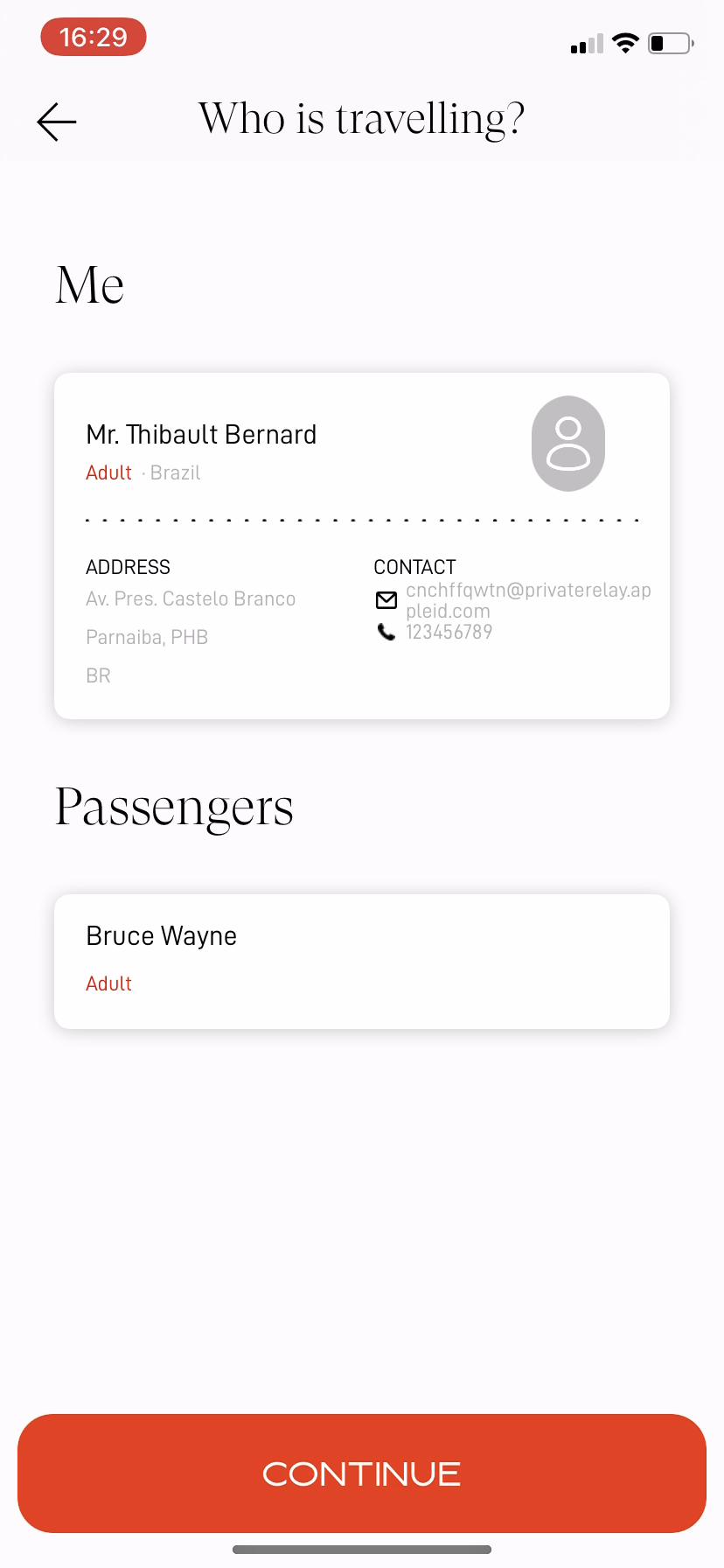This screenshot has height=1568, width=724.
Task: Click the "Who is travelling?" title
Action: [x=362, y=119]
